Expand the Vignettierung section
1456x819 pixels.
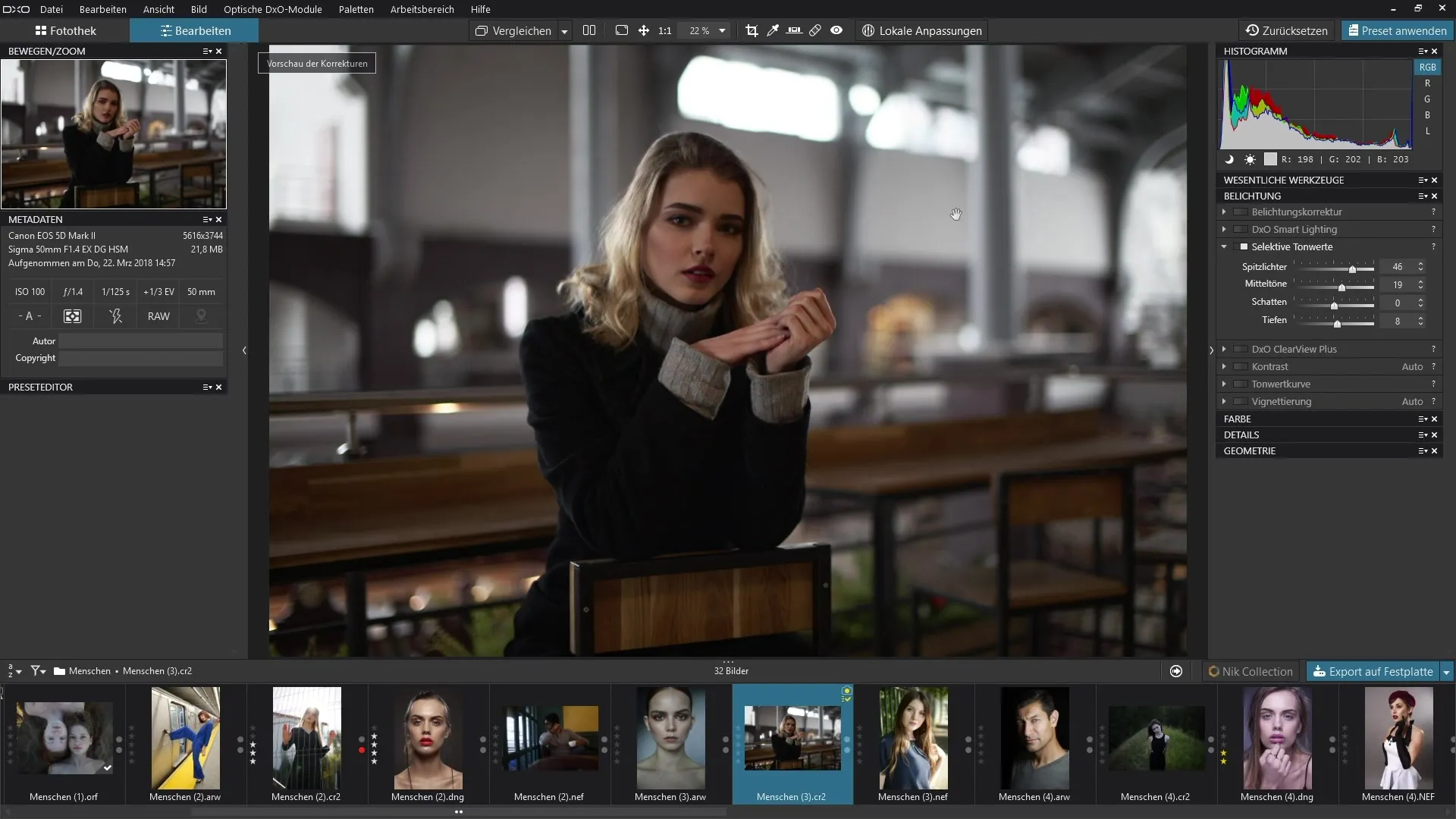pos(1224,401)
